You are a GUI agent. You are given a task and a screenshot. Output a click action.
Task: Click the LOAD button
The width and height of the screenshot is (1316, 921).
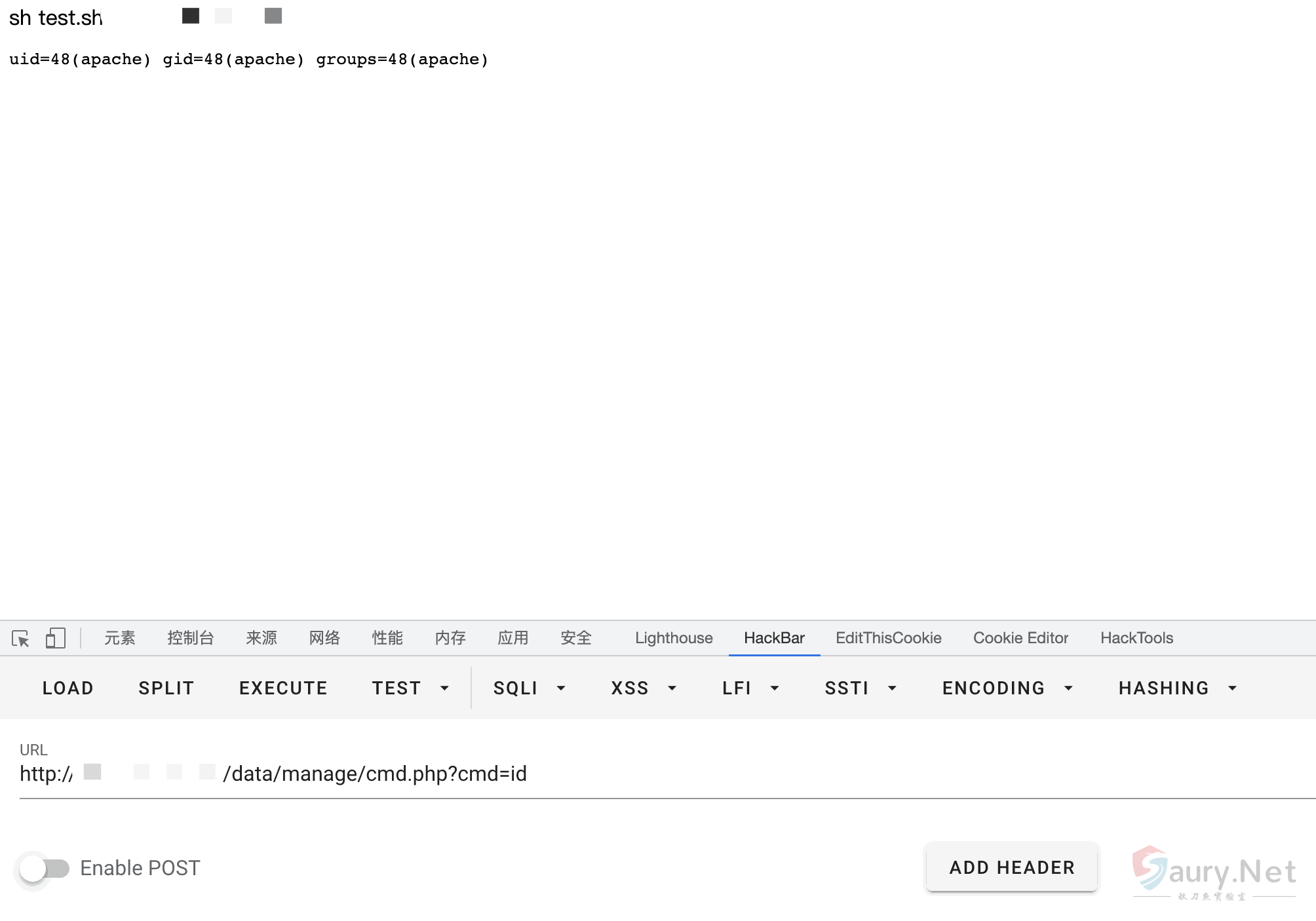click(x=68, y=688)
